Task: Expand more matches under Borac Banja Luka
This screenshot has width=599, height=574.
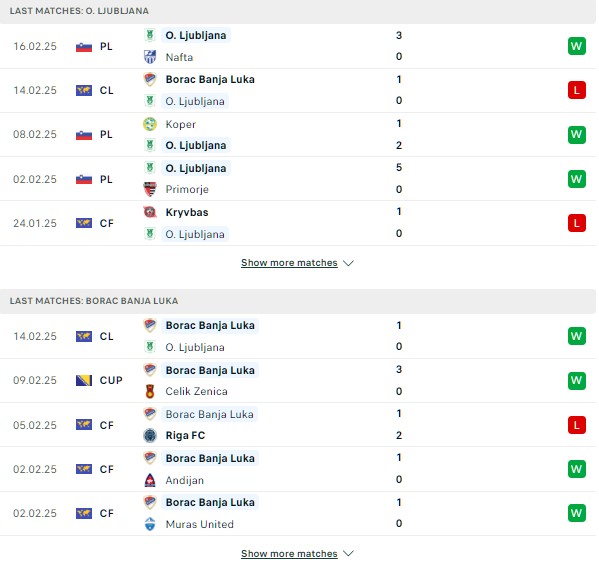Action: pyautogui.click(x=289, y=553)
